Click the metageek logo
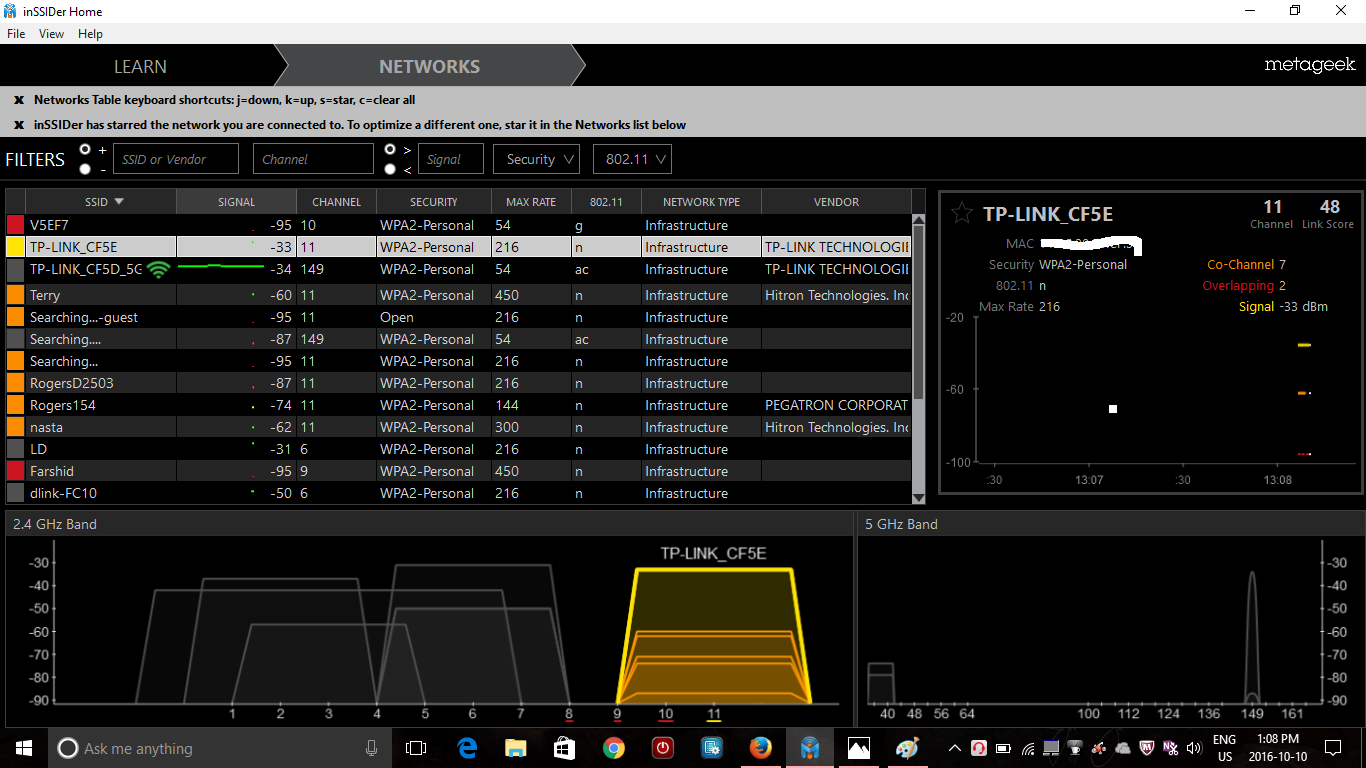The width and height of the screenshot is (1366, 768). (x=1309, y=65)
